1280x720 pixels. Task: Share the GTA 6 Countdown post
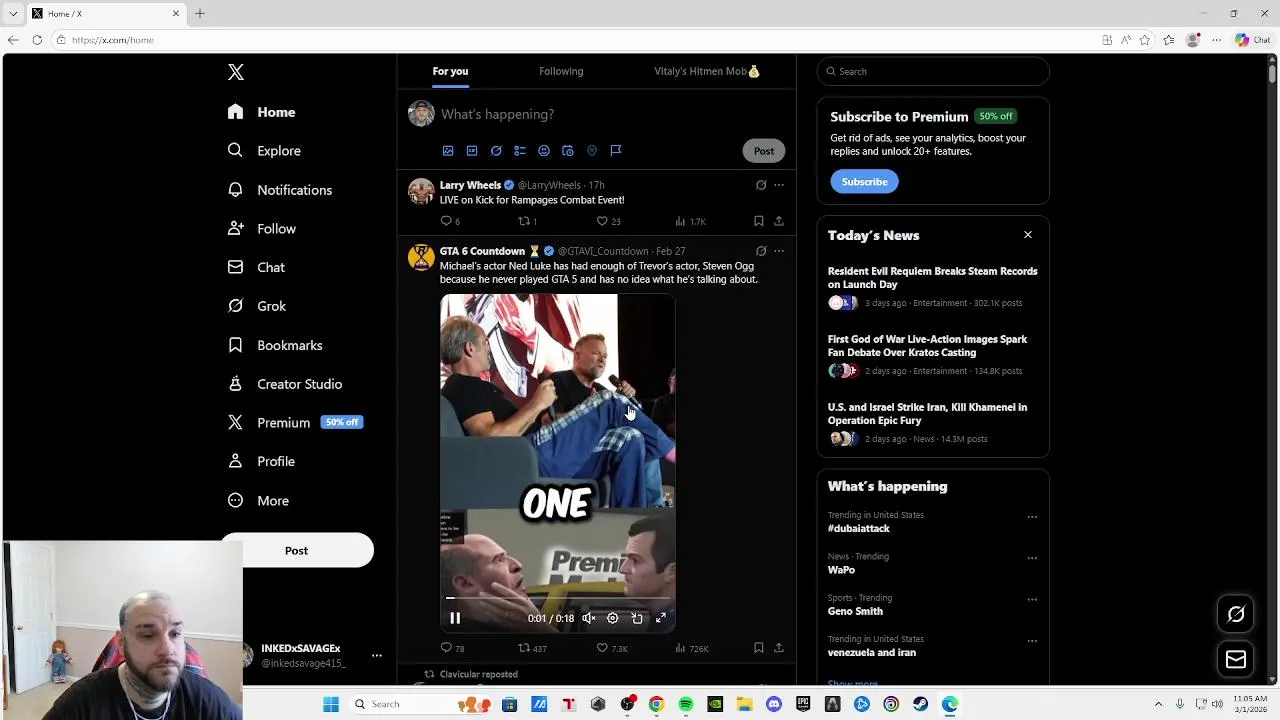779,648
